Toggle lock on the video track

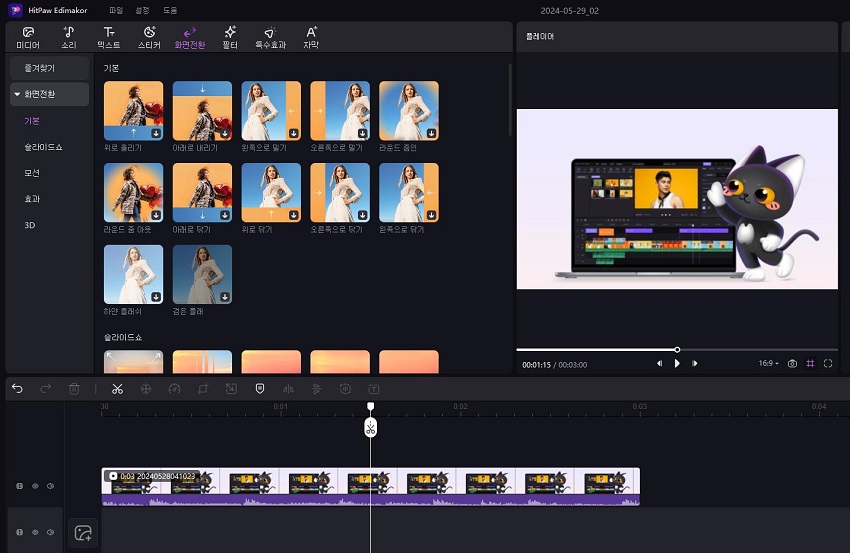pos(20,486)
